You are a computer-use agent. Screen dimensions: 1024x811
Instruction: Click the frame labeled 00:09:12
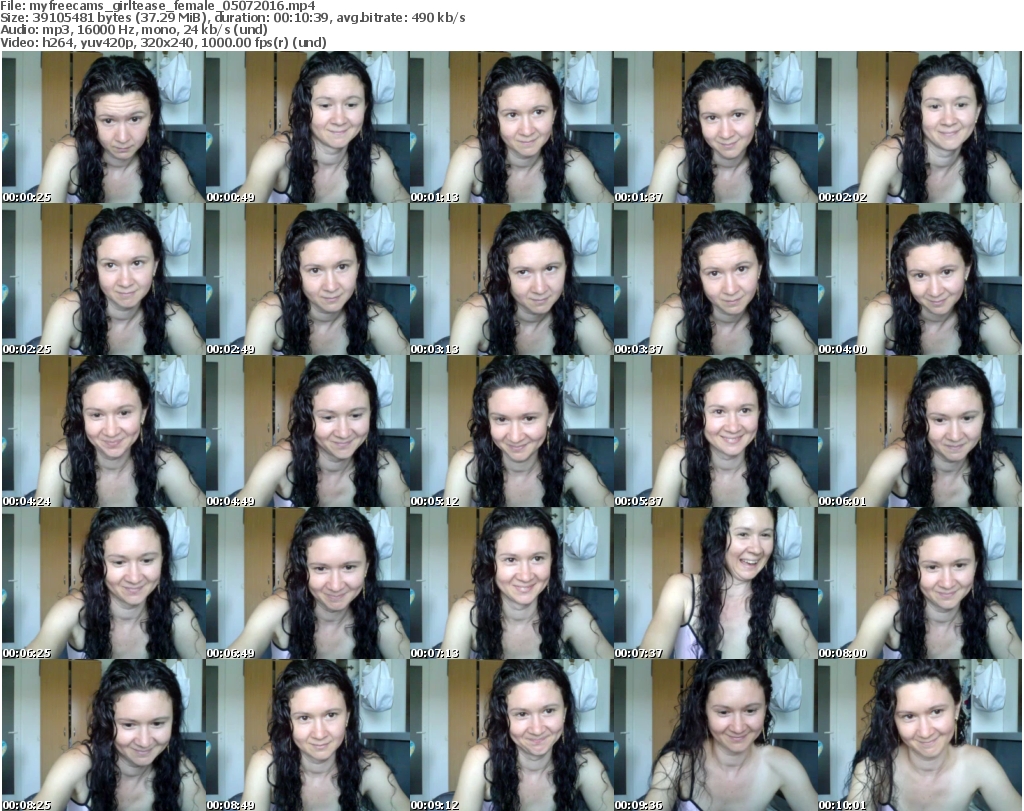511,736
